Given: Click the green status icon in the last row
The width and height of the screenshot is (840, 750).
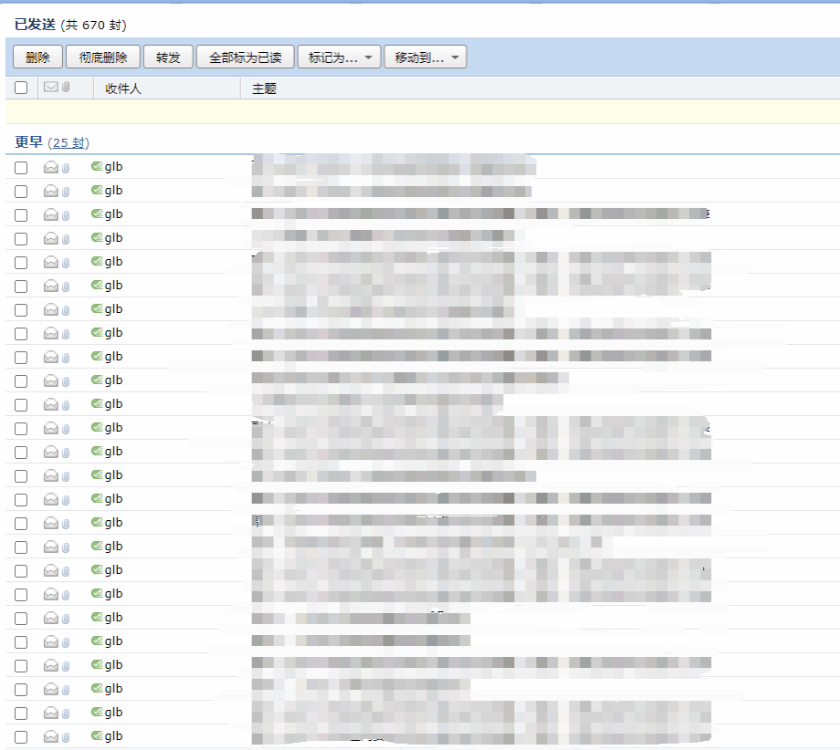Looking at the screenshot, I should [97, 736].
